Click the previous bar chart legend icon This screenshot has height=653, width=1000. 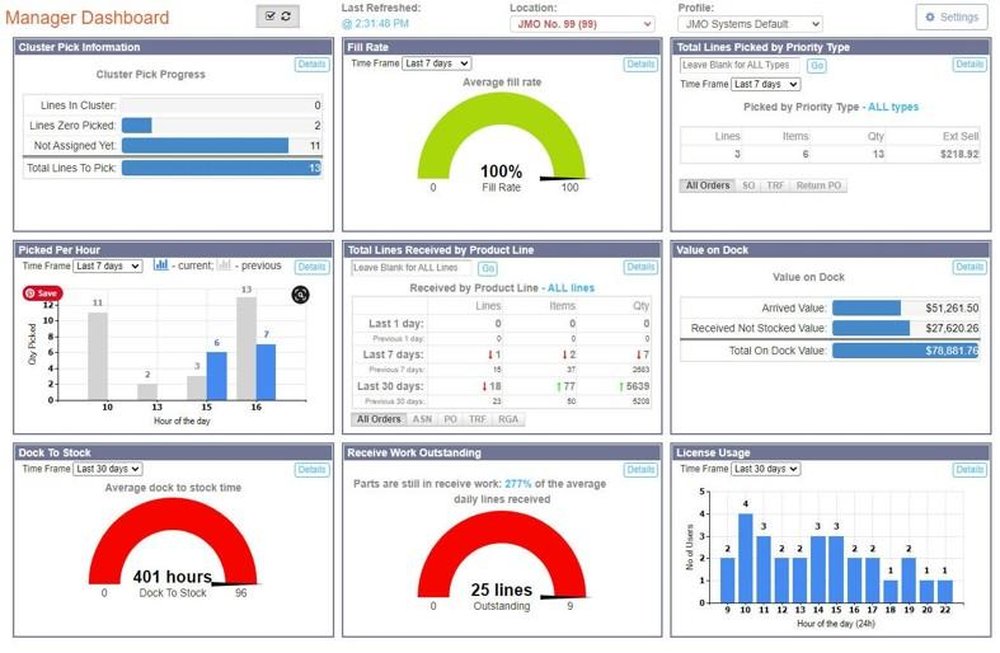coord(223,265)
